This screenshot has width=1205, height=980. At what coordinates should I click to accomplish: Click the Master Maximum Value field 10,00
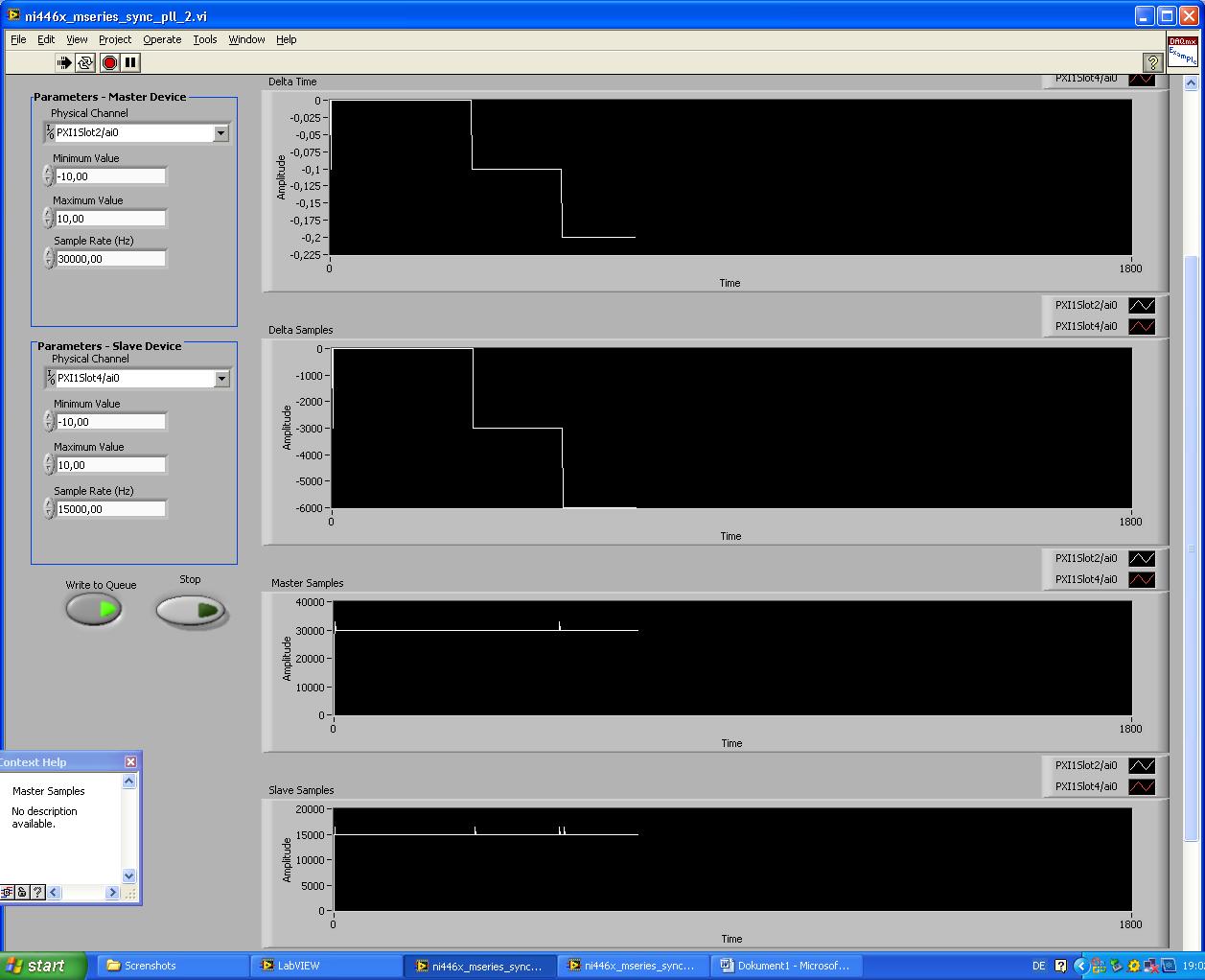pos(110,219)
